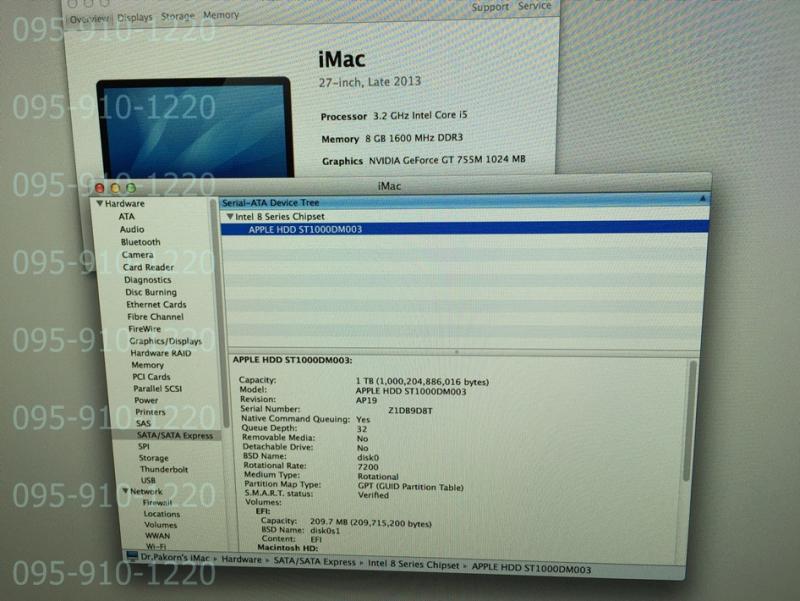Click "Dr.Pakorn's iMac" in the path bar
Image resolution: width=800 pixels, height=601 pixels.
coord(175,558)
